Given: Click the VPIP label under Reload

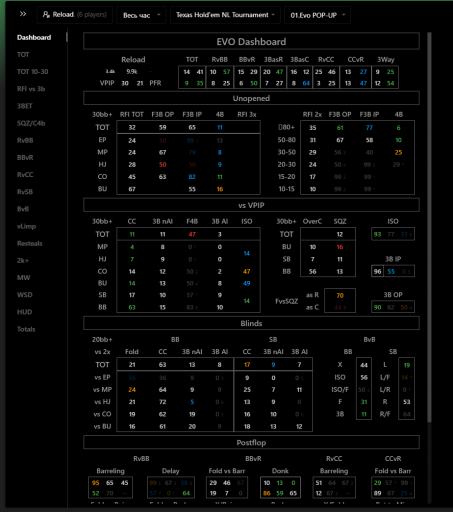Looking at the screenshot, I should point(107,83).
